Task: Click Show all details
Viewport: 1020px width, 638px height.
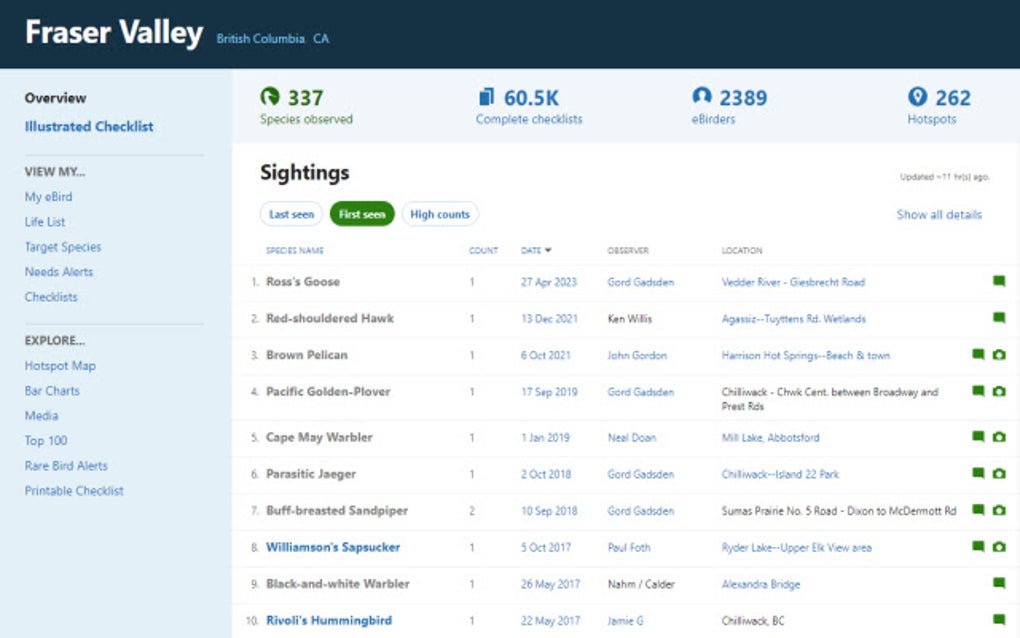Action: tap(939, 215)
